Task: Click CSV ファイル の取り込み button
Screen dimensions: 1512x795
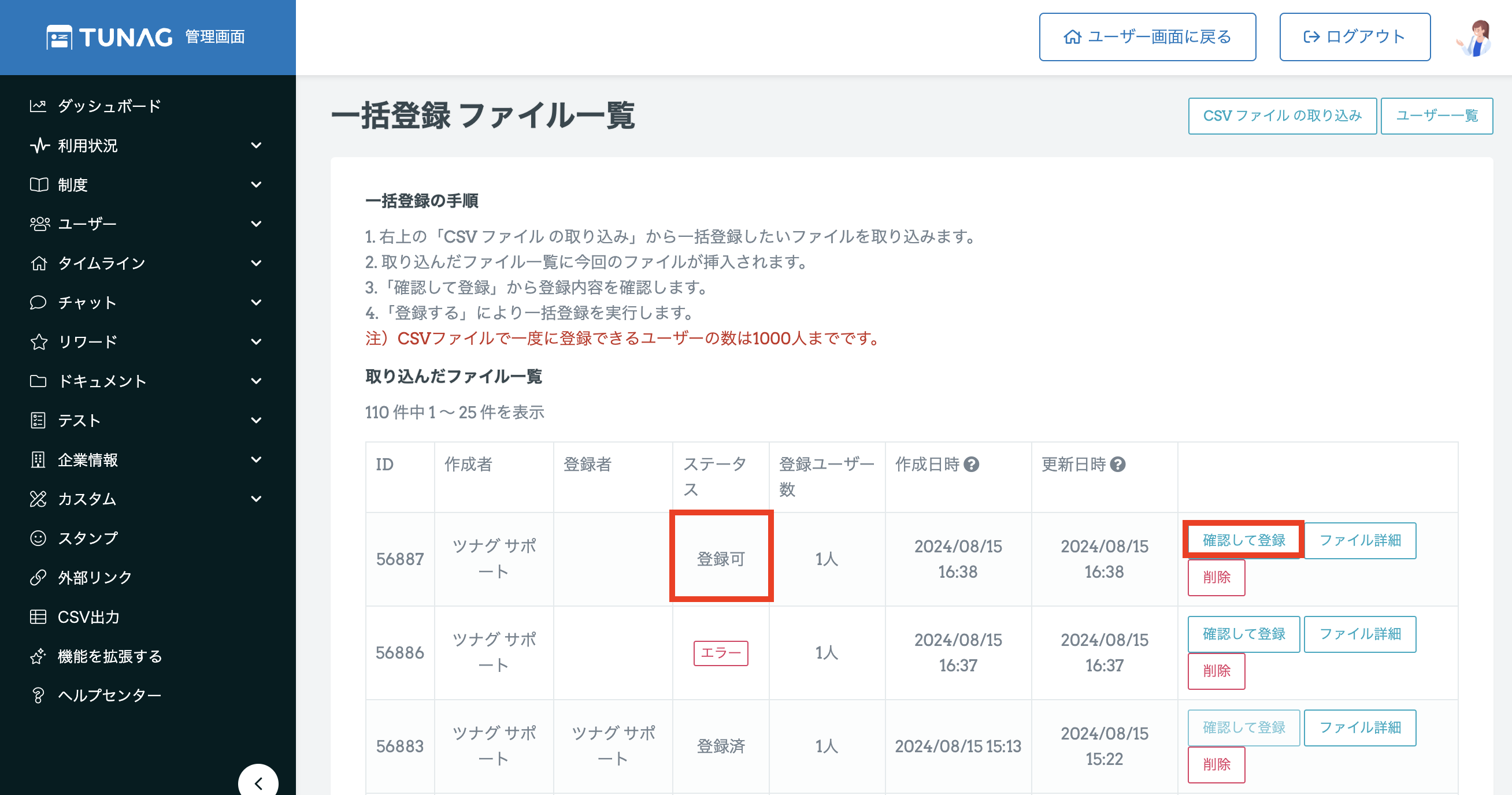Action: click(1283, 116)
